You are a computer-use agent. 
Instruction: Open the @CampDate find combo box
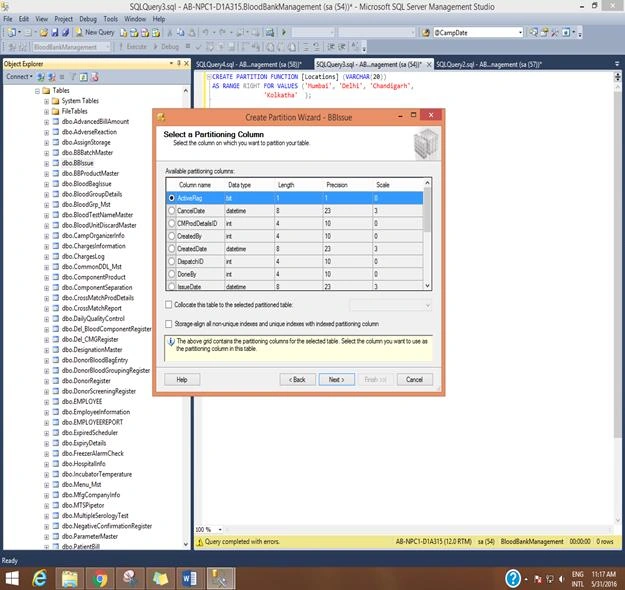coord(478,33)
